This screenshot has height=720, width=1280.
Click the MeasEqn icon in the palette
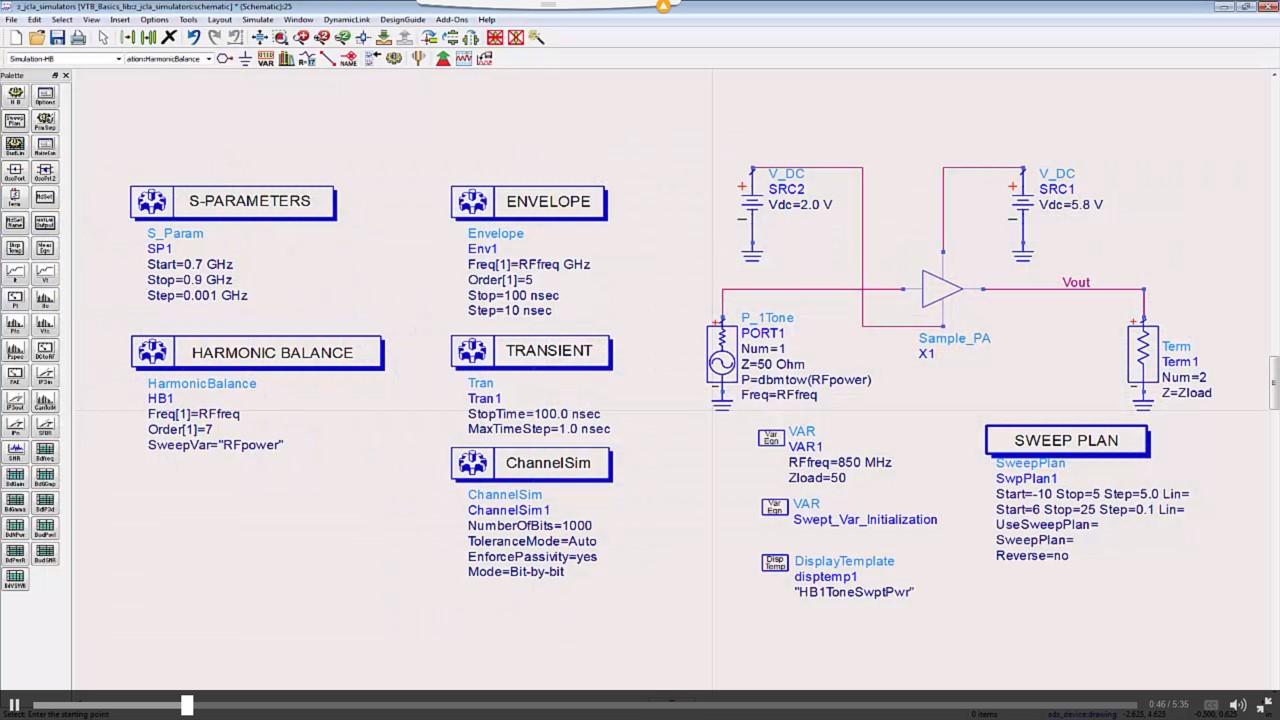coord(44,249)
